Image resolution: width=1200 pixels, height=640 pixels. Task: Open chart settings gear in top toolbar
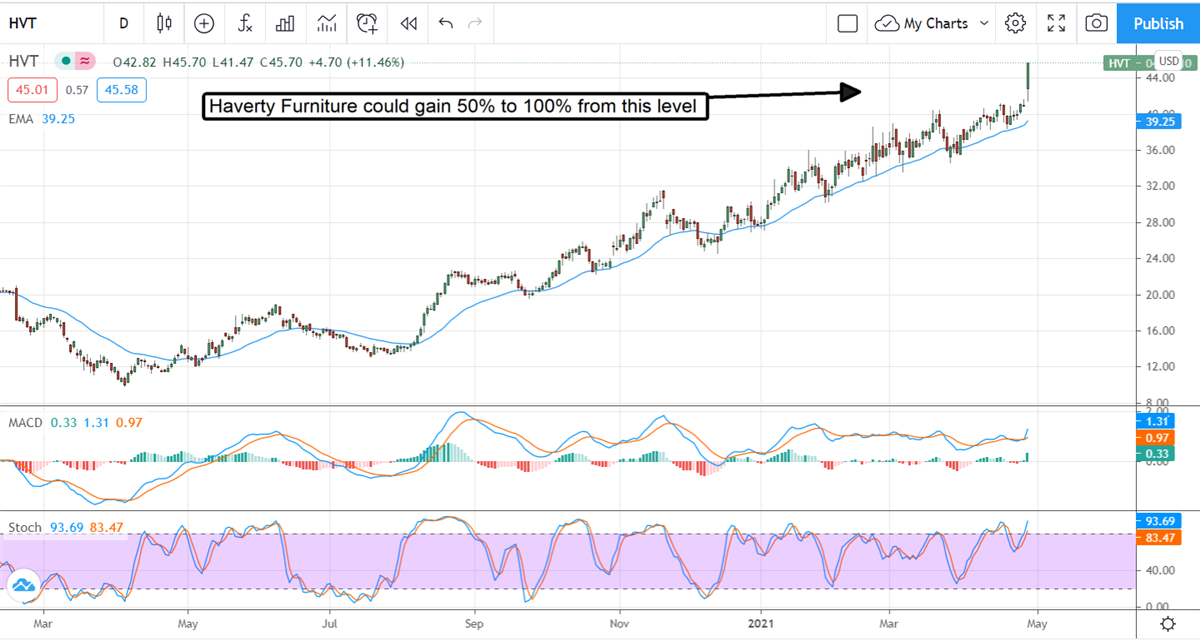[1016, 23]
